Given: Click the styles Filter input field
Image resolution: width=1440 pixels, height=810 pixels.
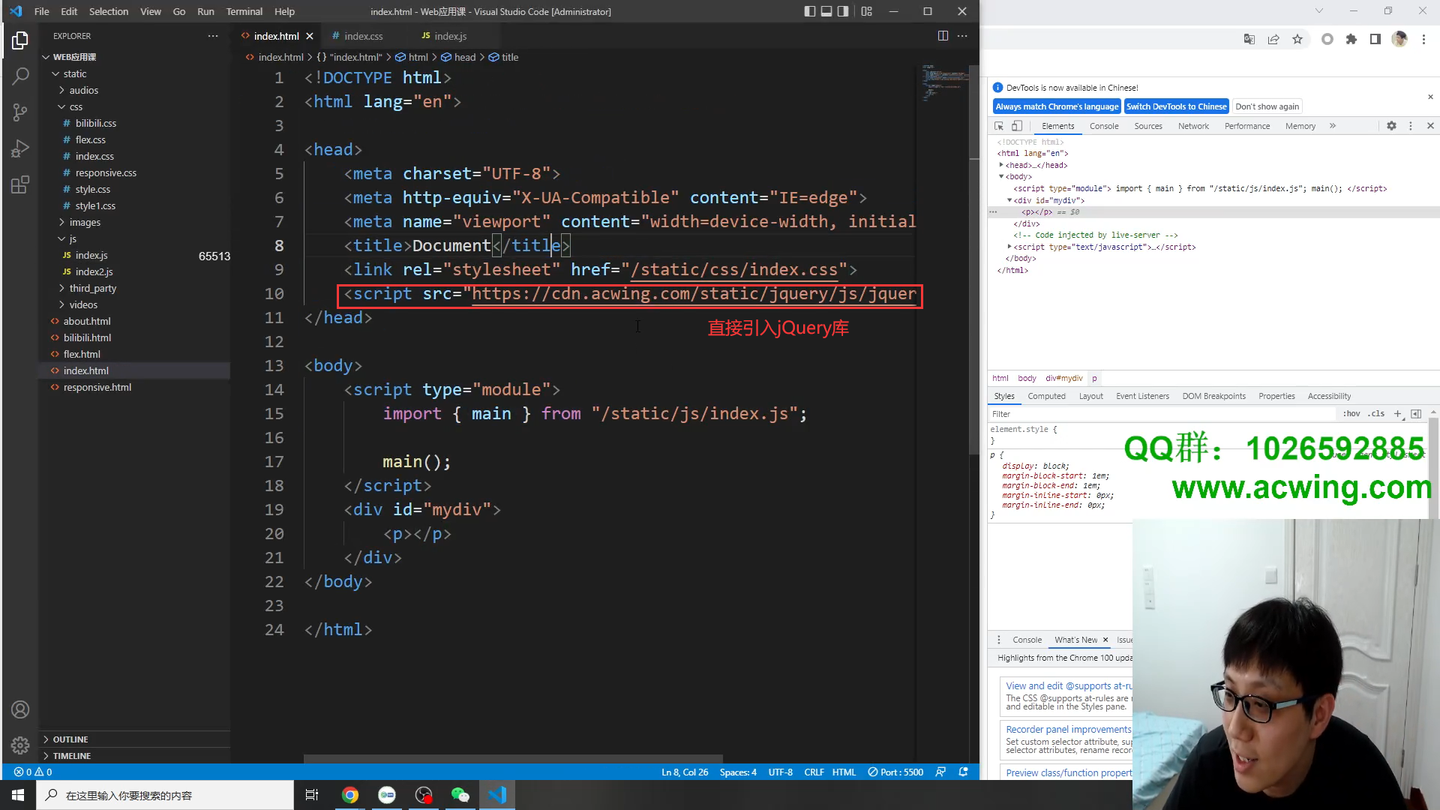Looking at the screenshot, I should [1163, 414].
